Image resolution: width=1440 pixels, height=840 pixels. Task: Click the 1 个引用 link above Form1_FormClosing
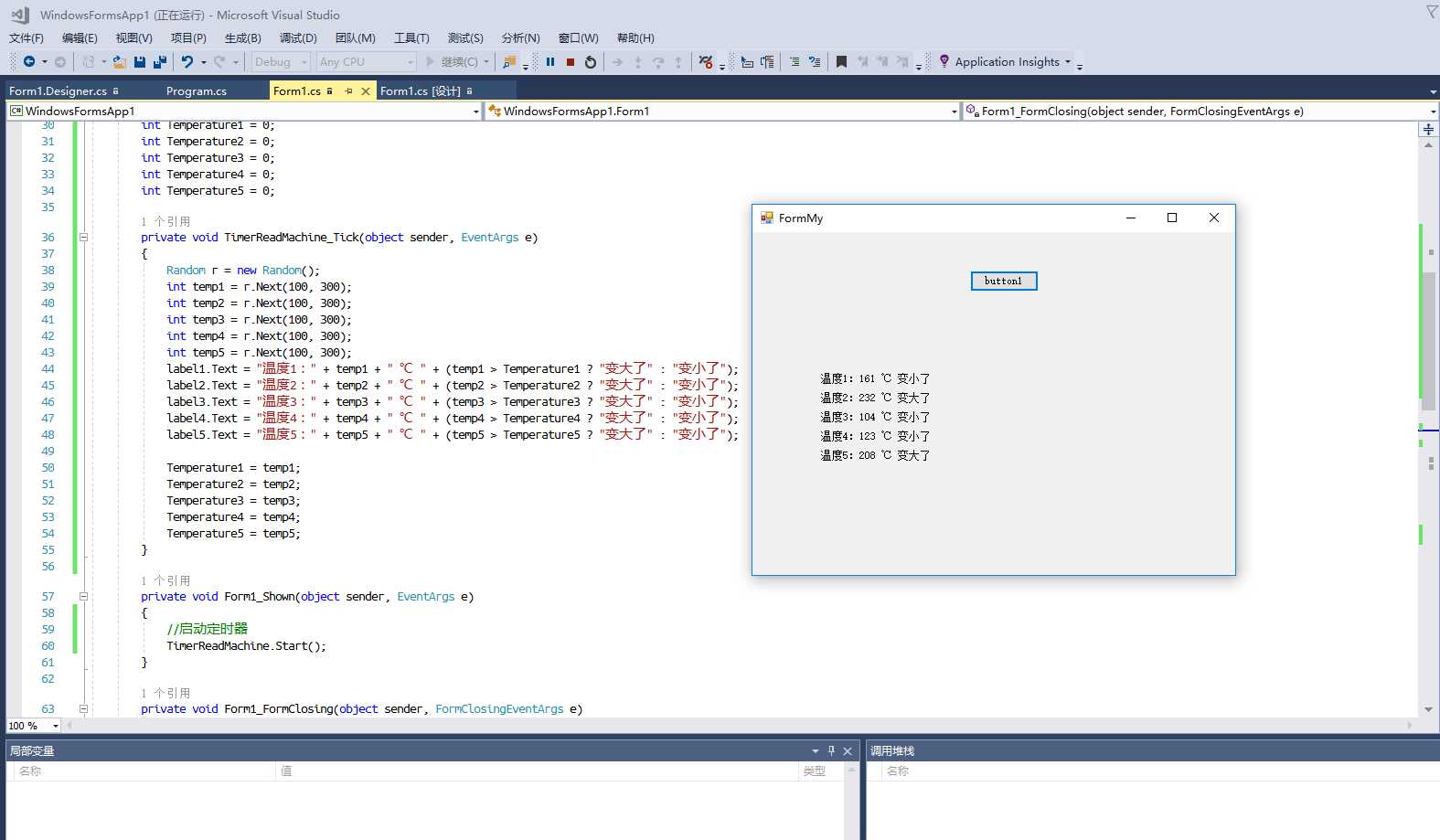tap(165, 693)
